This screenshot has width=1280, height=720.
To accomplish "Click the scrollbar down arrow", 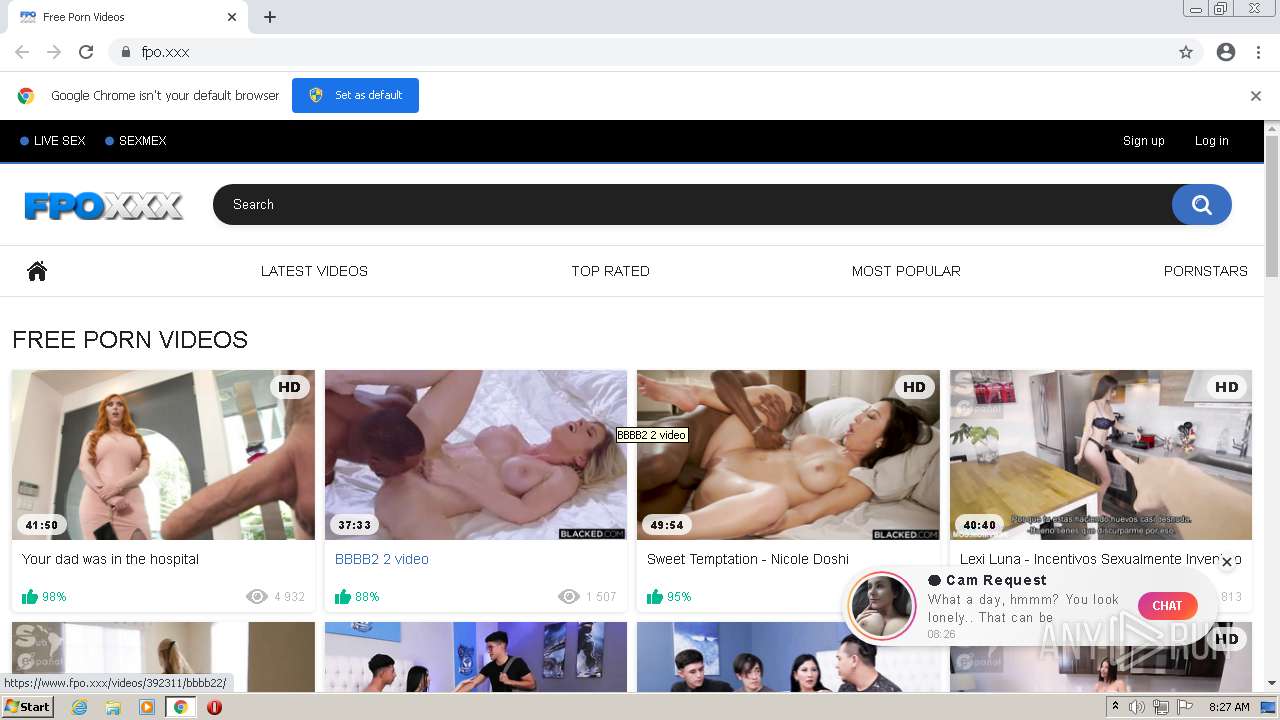I will [x=1272, y=684].
